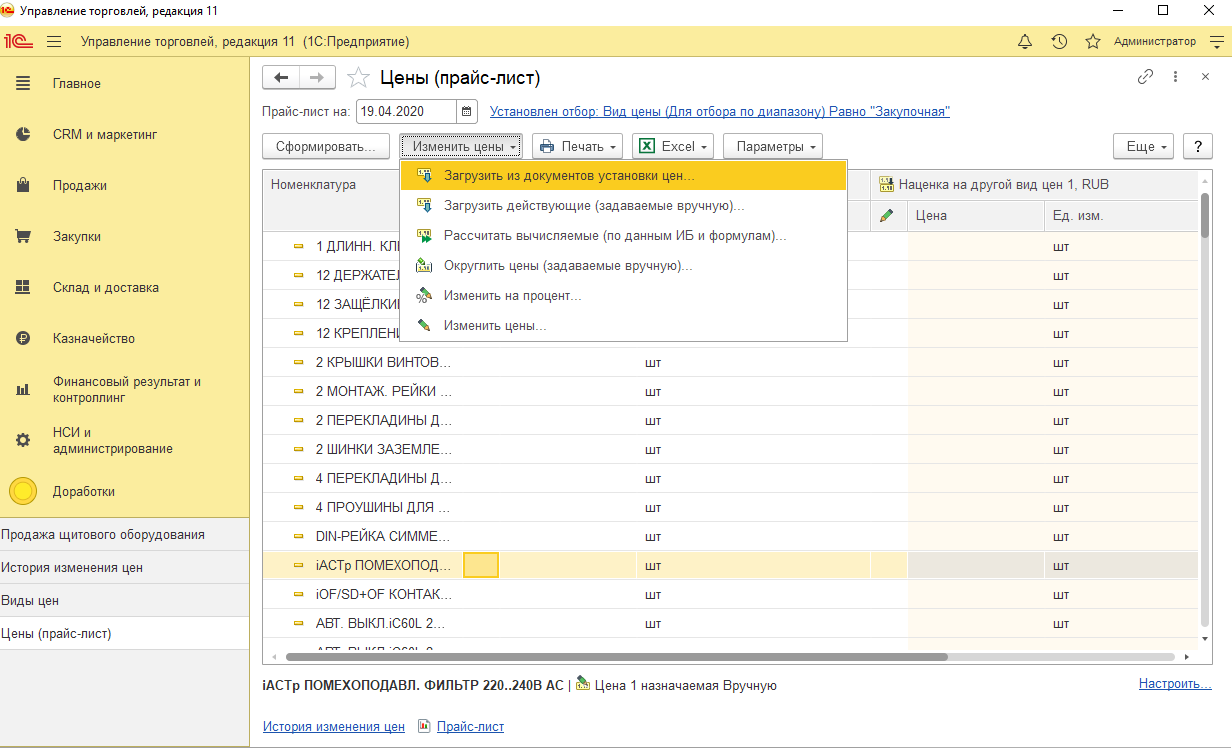Click the Настроить link

(1175, 684)
